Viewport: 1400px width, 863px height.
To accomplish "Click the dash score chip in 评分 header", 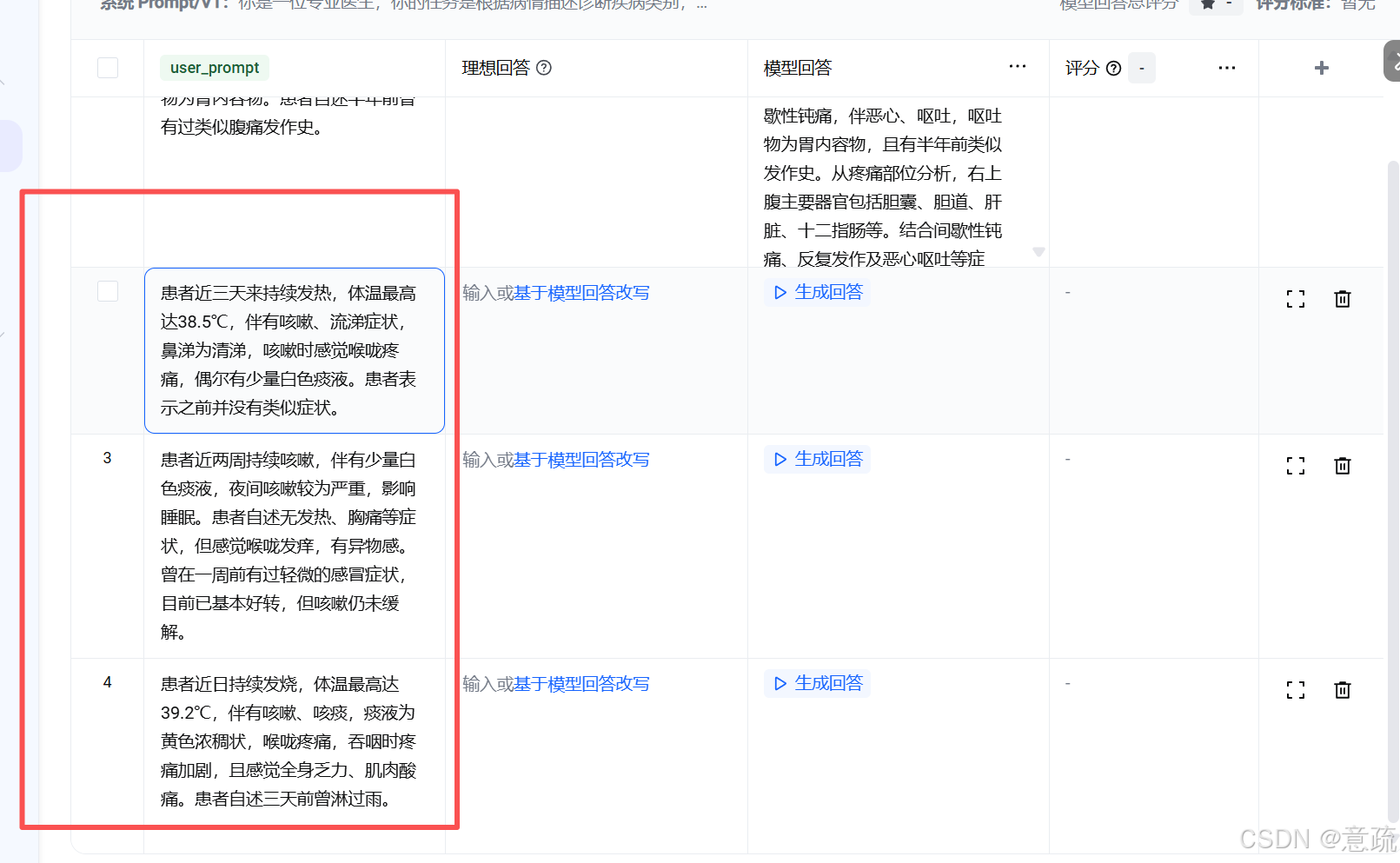I will pyautogui.click(x=1142, y=67).
